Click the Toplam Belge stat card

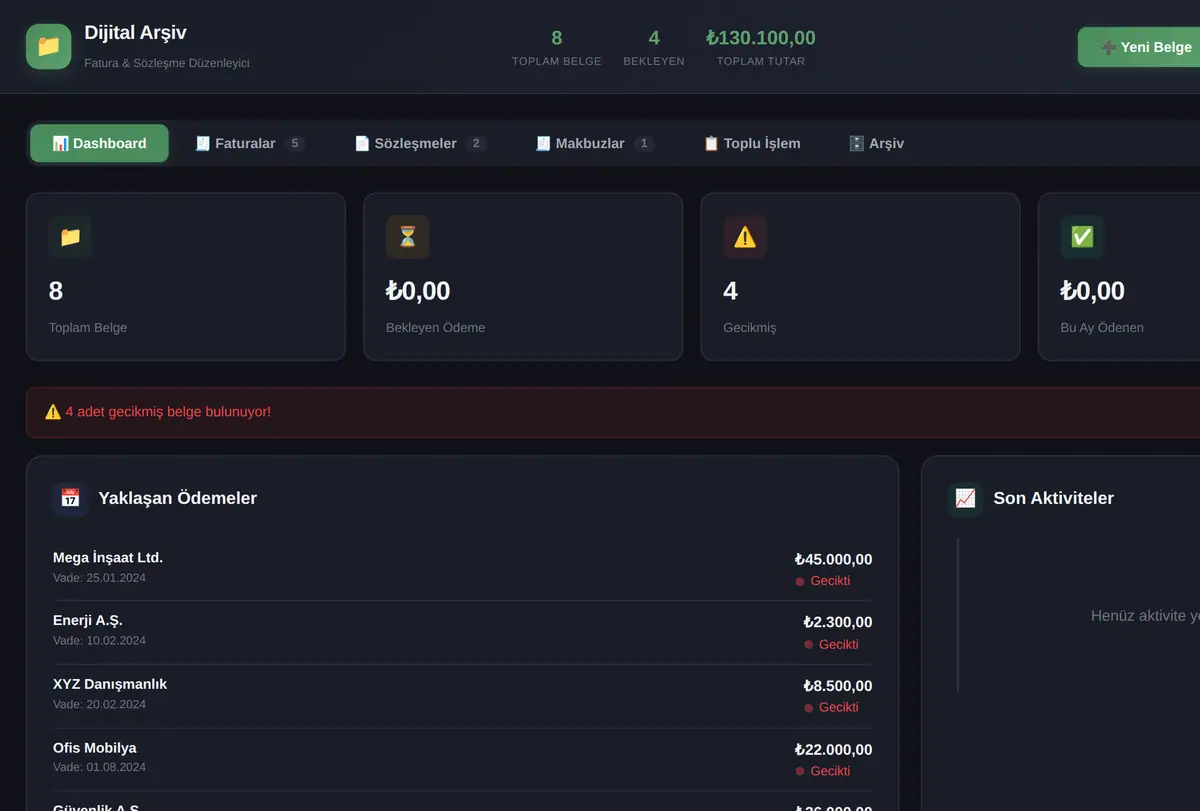(186, 276)
